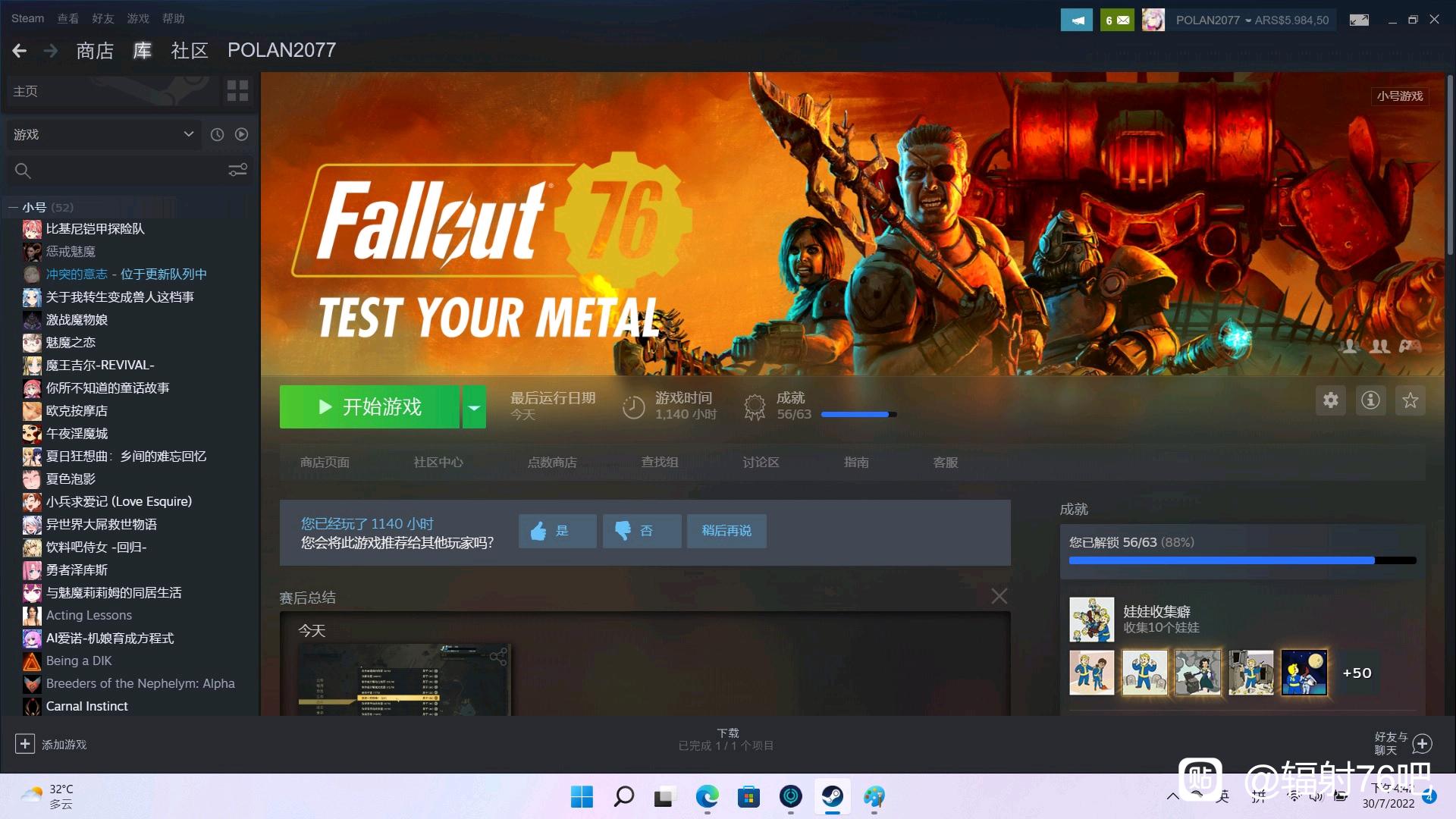Go back with the left arrow button
Viewport: 1456px width, 819px height.
click(x=20, y=51)
